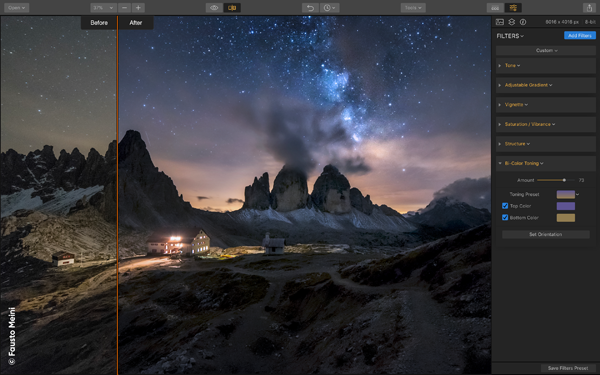
Task: Click the purple Top Color swatch
Action: [566, 206]
